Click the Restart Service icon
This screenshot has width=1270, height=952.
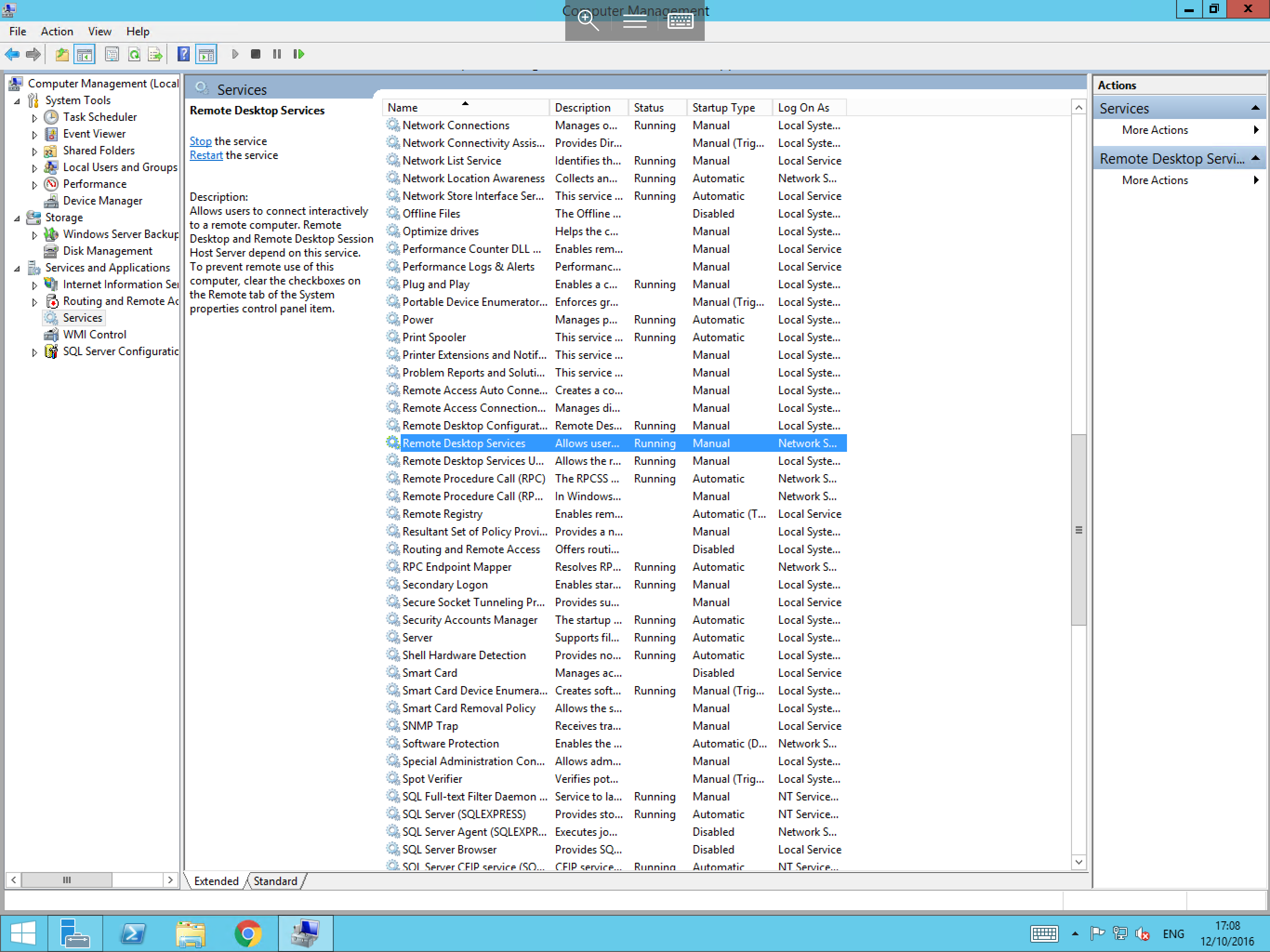[298, 54]
